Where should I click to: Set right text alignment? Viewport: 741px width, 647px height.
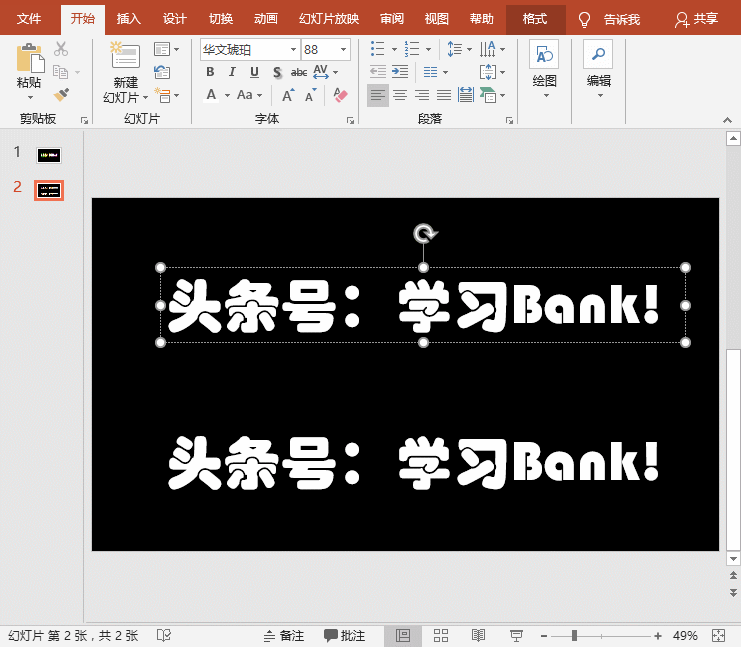click(422, 95)
